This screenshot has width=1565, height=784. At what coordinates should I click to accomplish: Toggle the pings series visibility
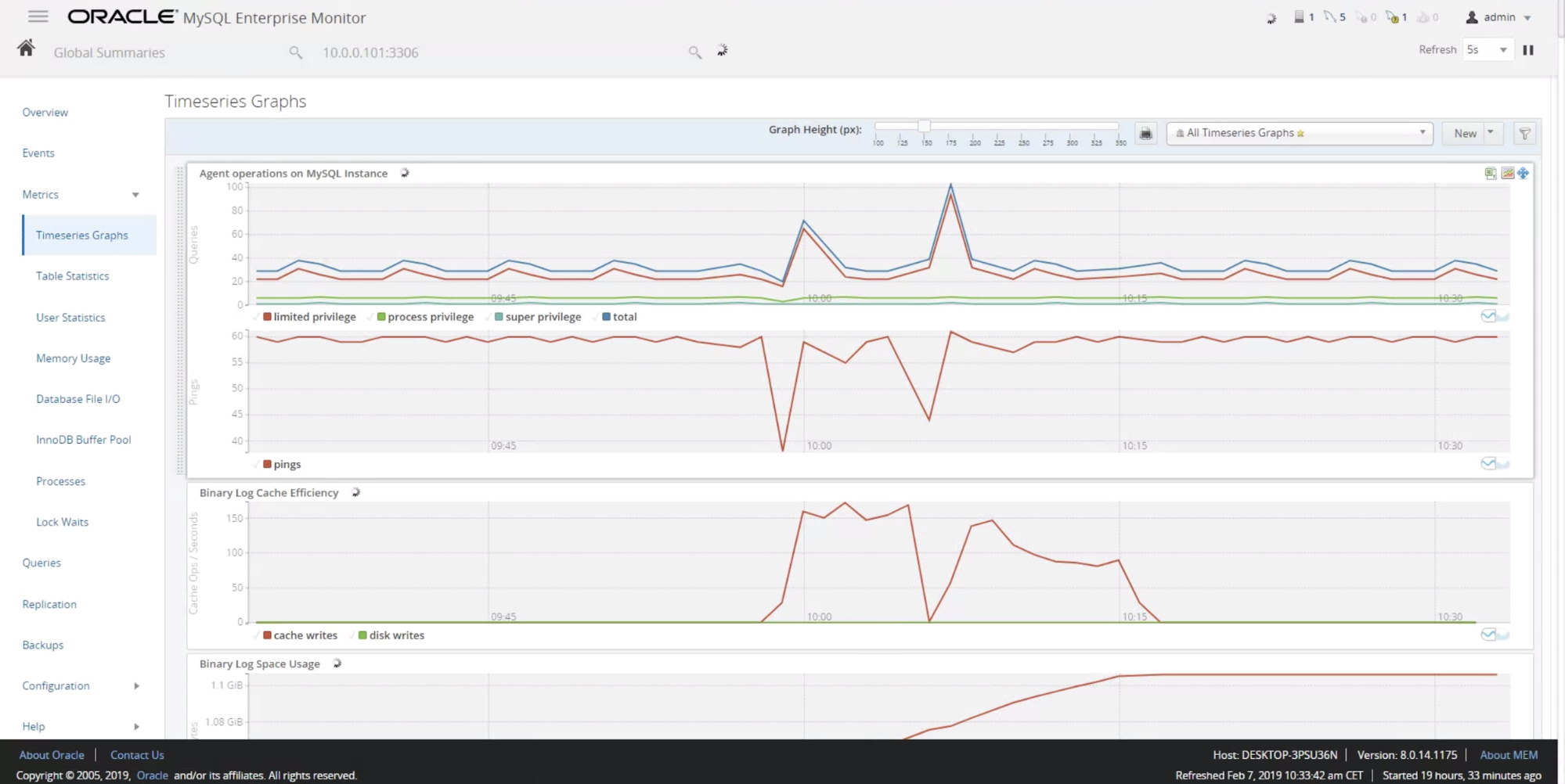(282, 464)
